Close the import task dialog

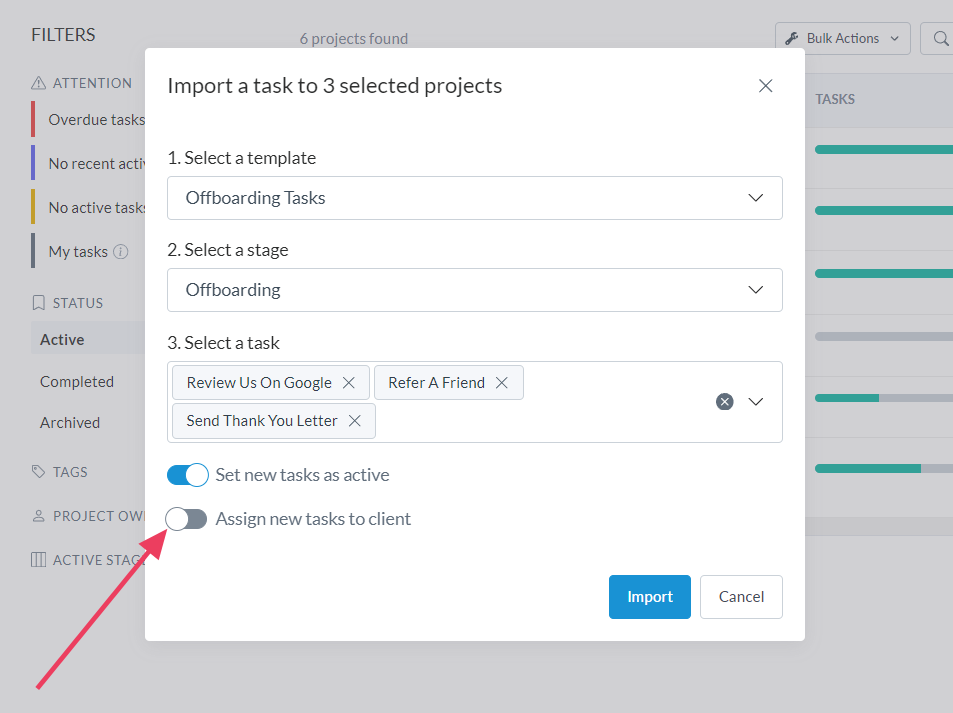pos(766,86)
